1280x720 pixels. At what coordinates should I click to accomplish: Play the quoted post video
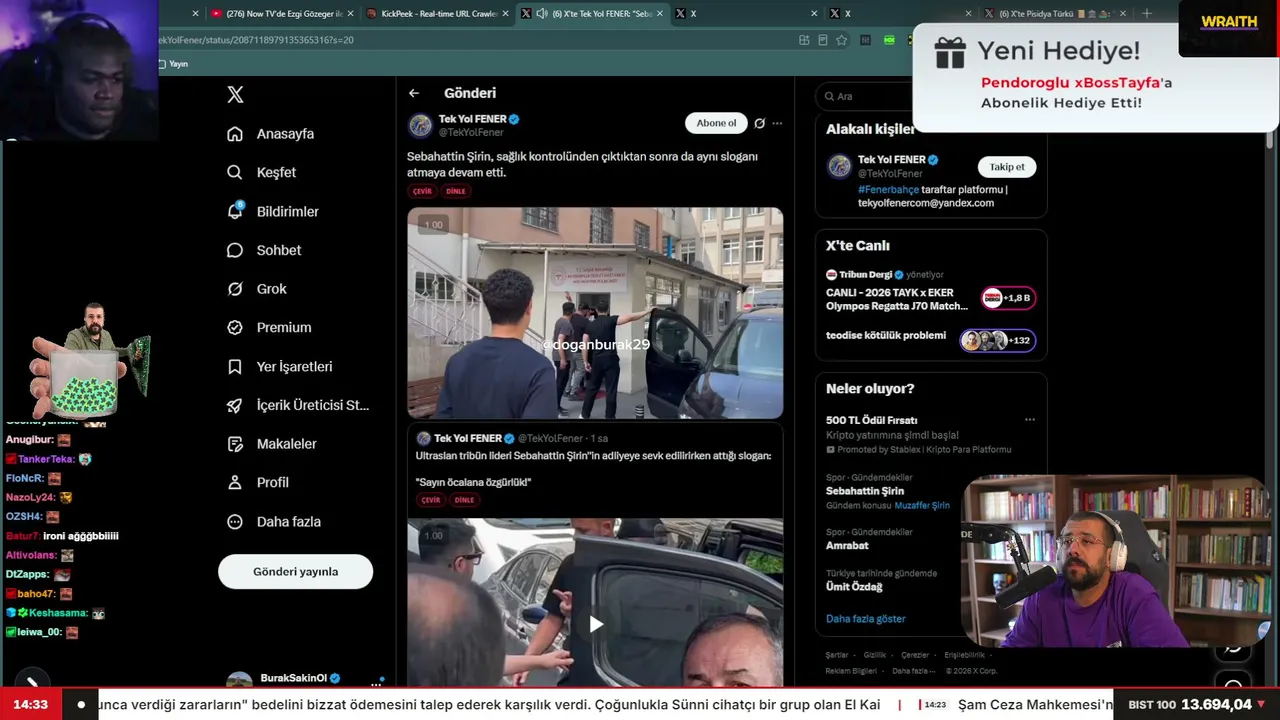(596, 624)
